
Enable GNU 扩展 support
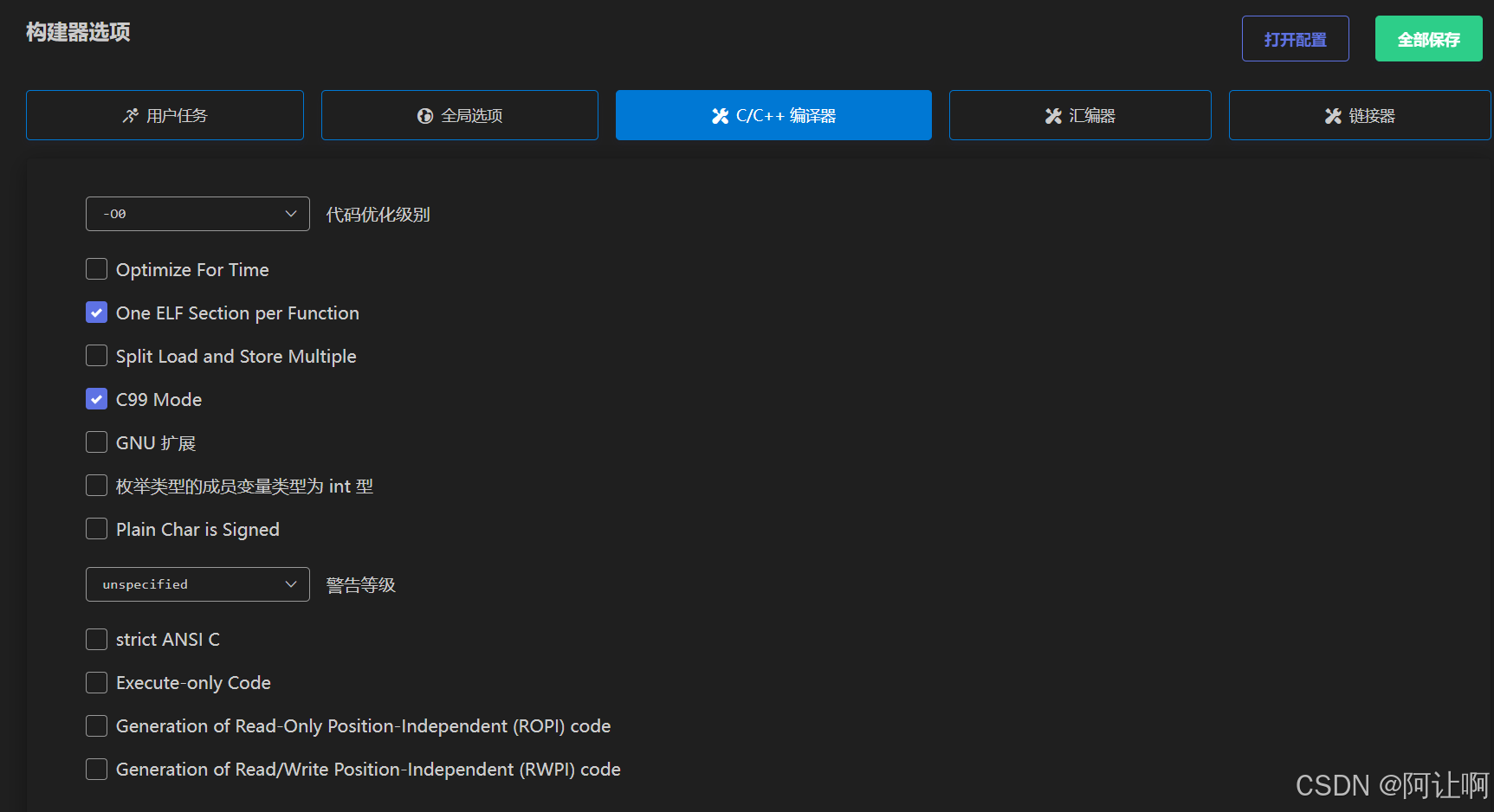click(x=96, y=442)
